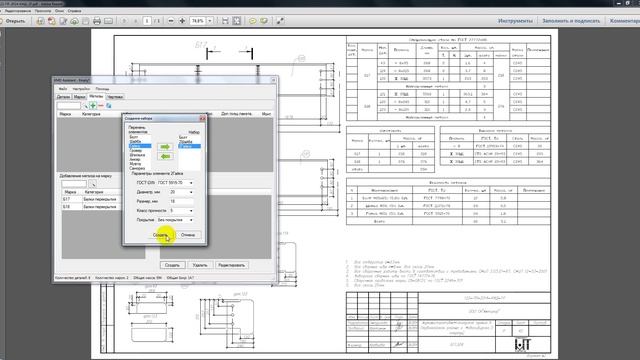
Task: Open the Настройки menu in KMD Assistant
Action: tap(81, 89)
